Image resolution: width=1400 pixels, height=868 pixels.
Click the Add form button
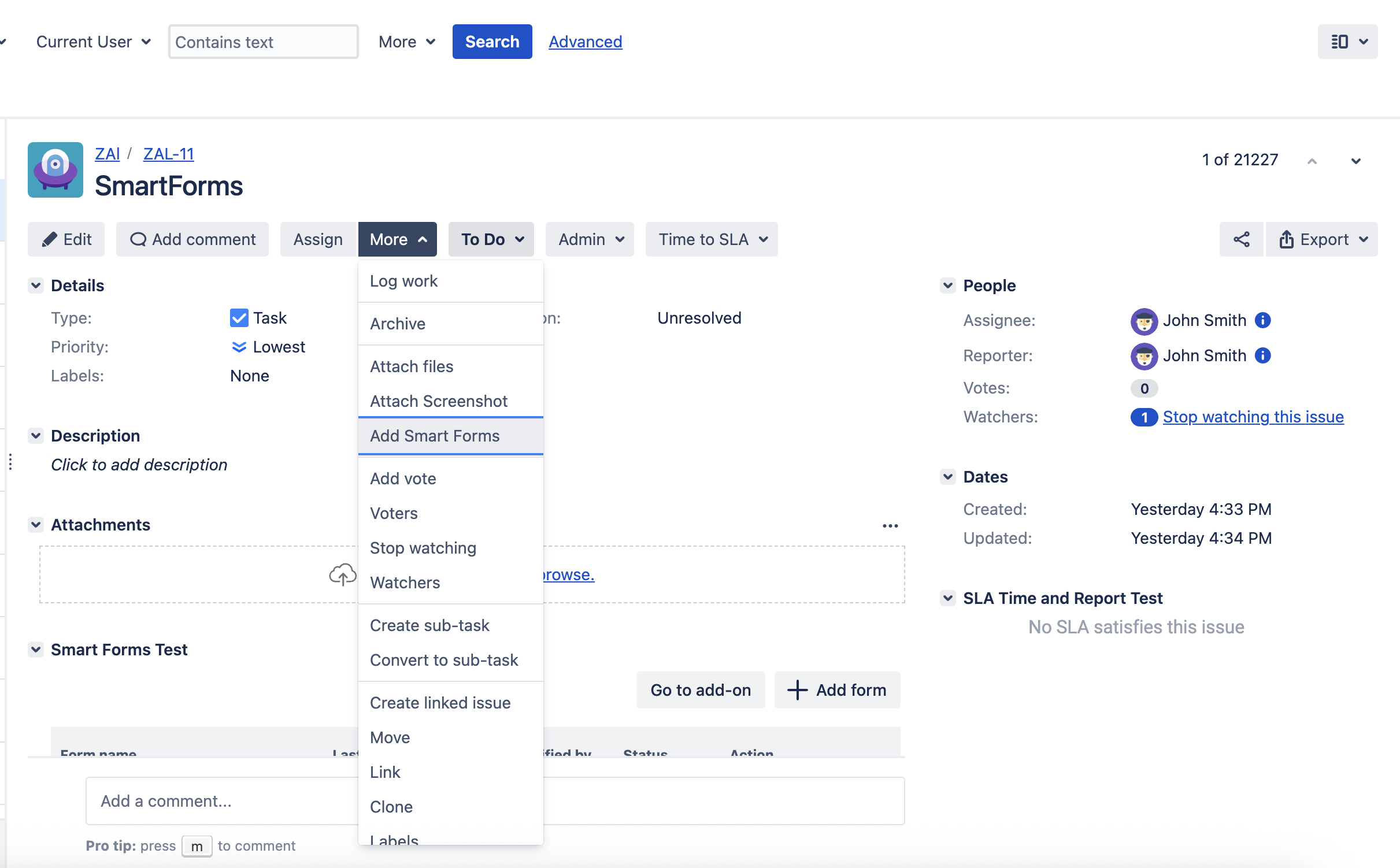click(x=838, y=690)
